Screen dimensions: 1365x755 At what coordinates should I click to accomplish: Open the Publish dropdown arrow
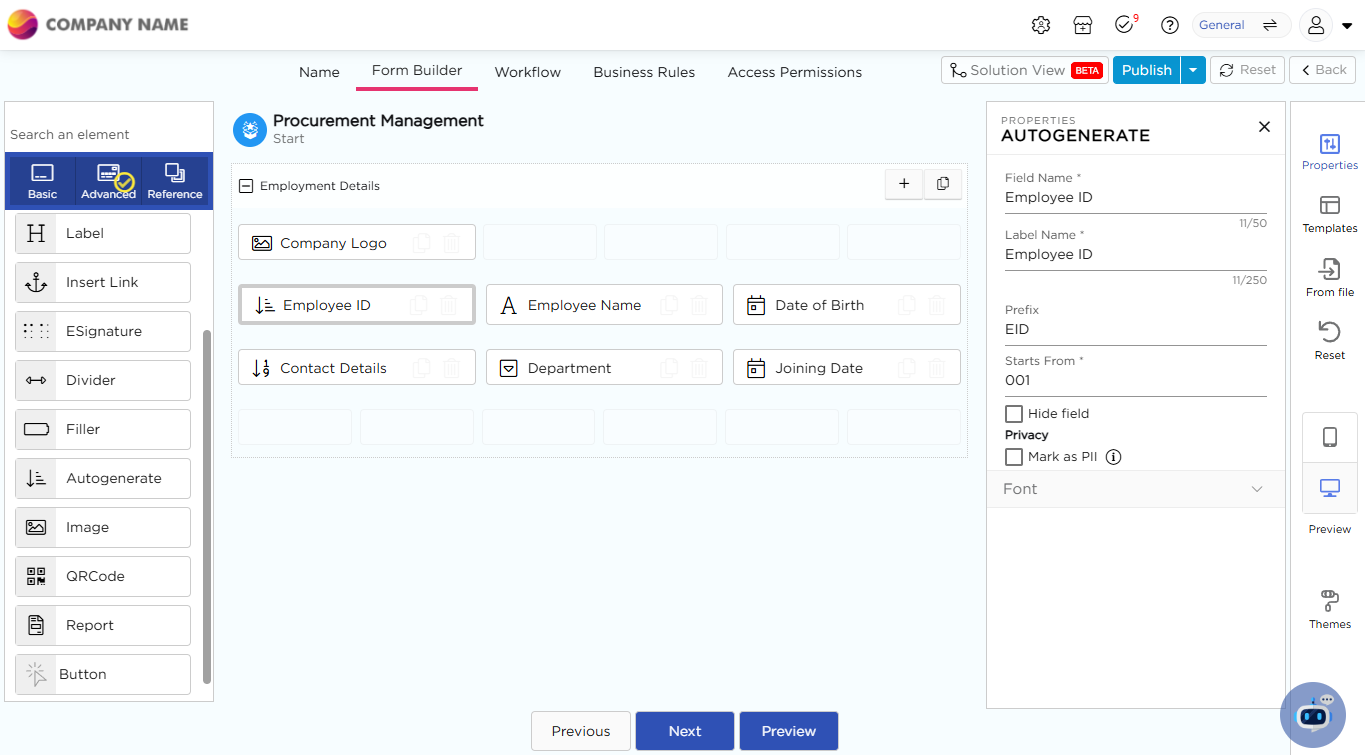(x=1193, y=70)
